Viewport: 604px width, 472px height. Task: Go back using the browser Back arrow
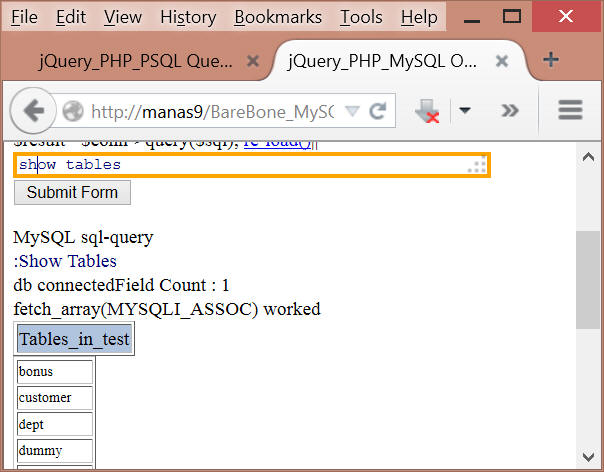point(33,111)
